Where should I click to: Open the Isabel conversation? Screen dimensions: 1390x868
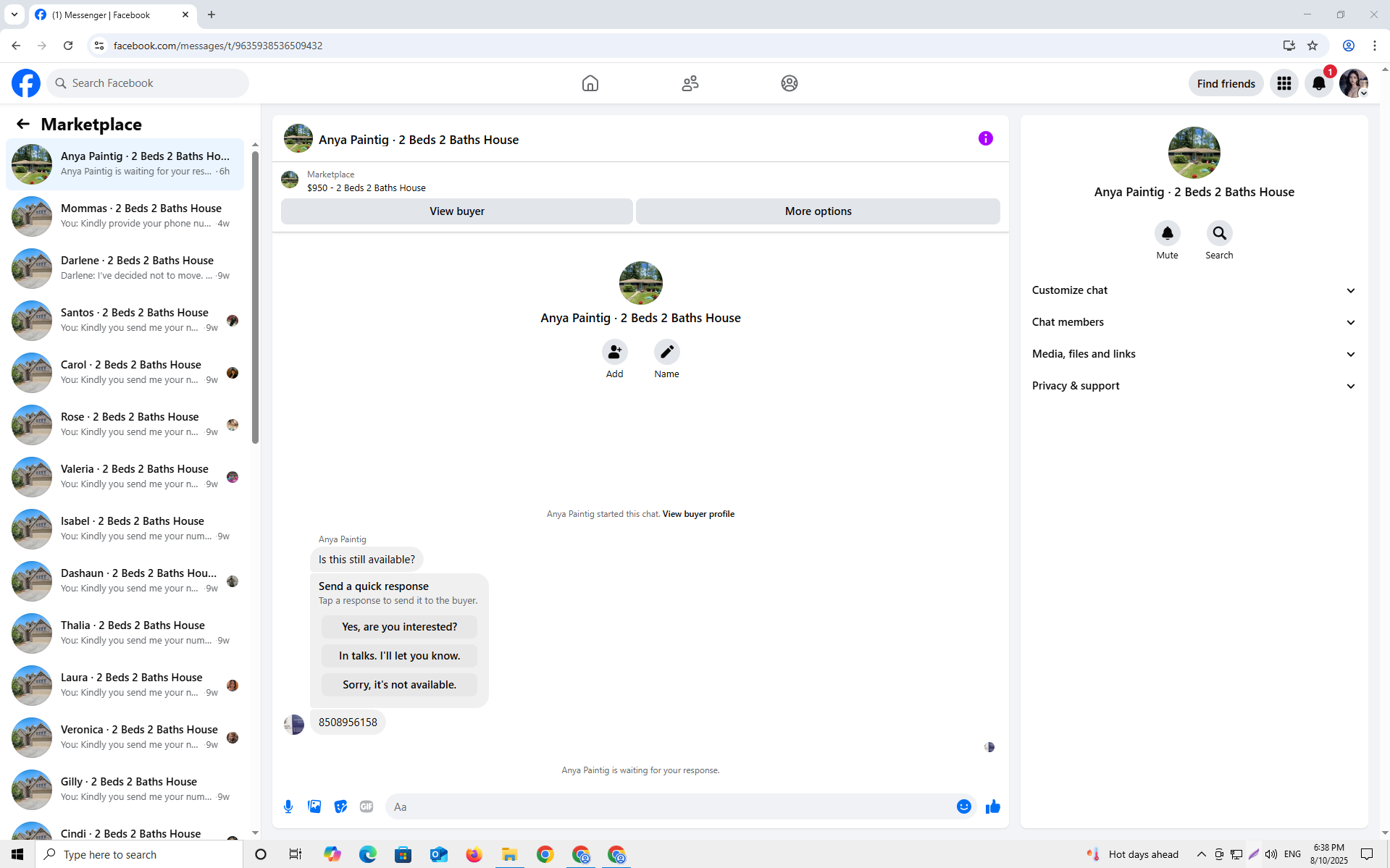[x=125, y=529]
